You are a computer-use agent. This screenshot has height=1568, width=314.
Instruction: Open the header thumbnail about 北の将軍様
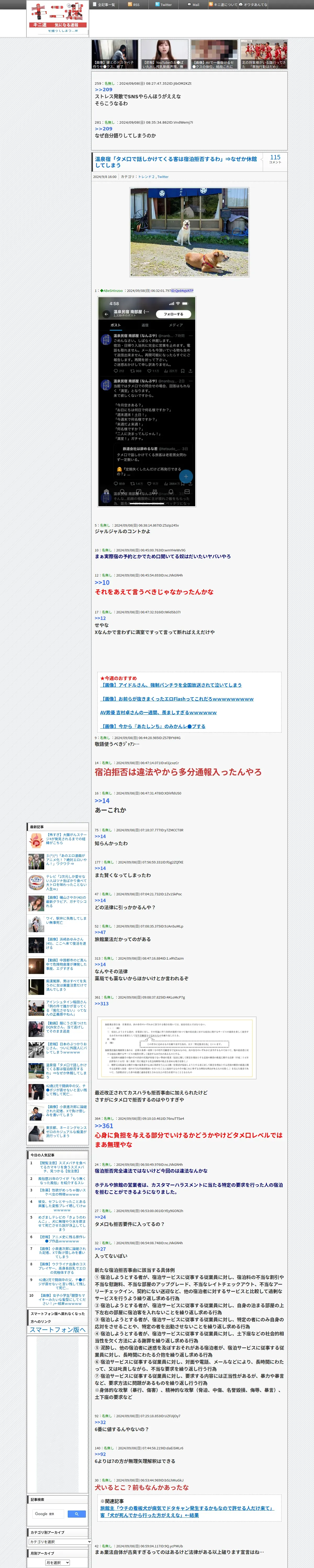(x=263, y=54)
